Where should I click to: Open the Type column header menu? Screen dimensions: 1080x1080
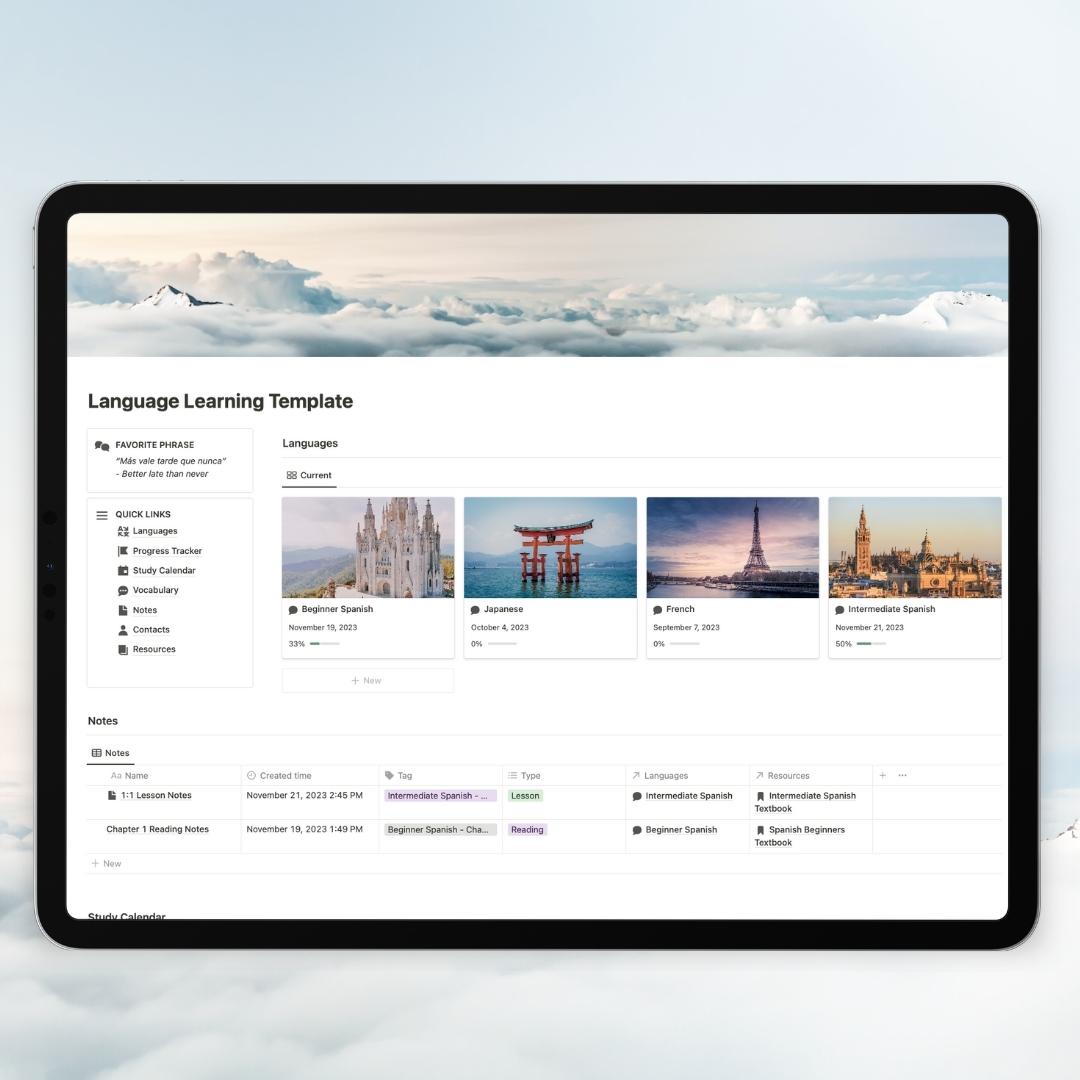(530, 775)
